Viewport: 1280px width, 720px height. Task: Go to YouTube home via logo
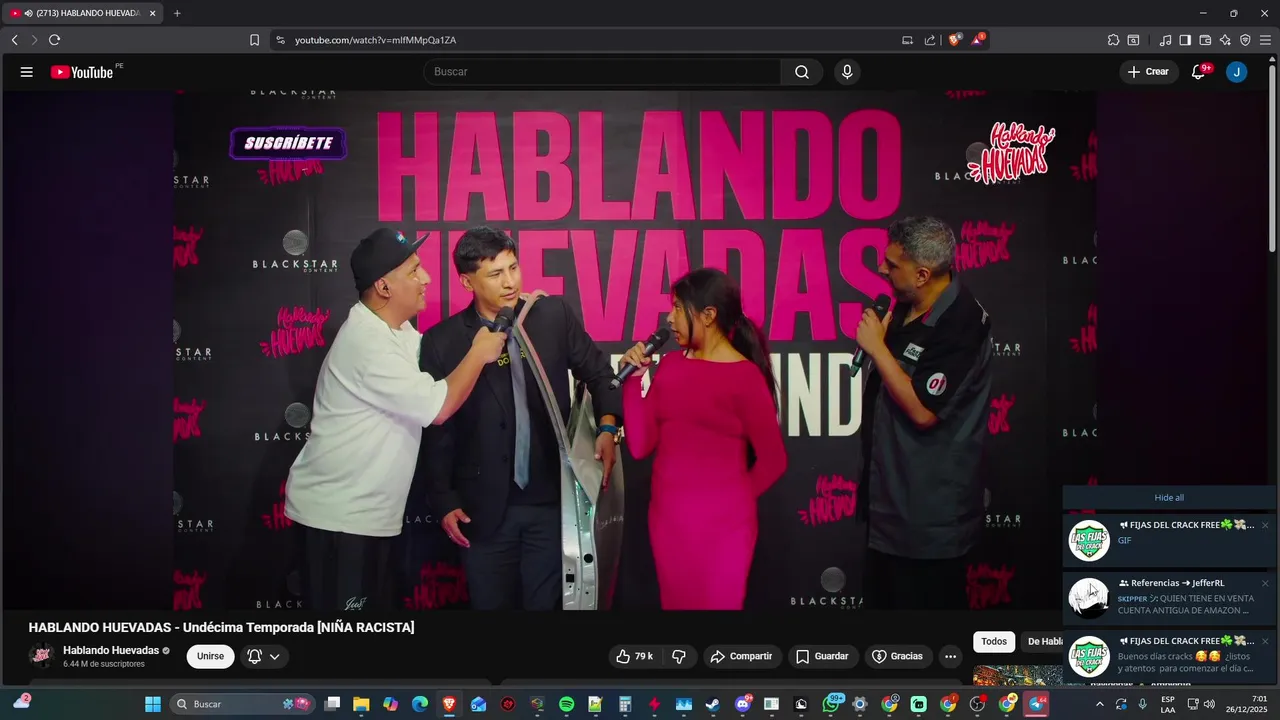82,72
